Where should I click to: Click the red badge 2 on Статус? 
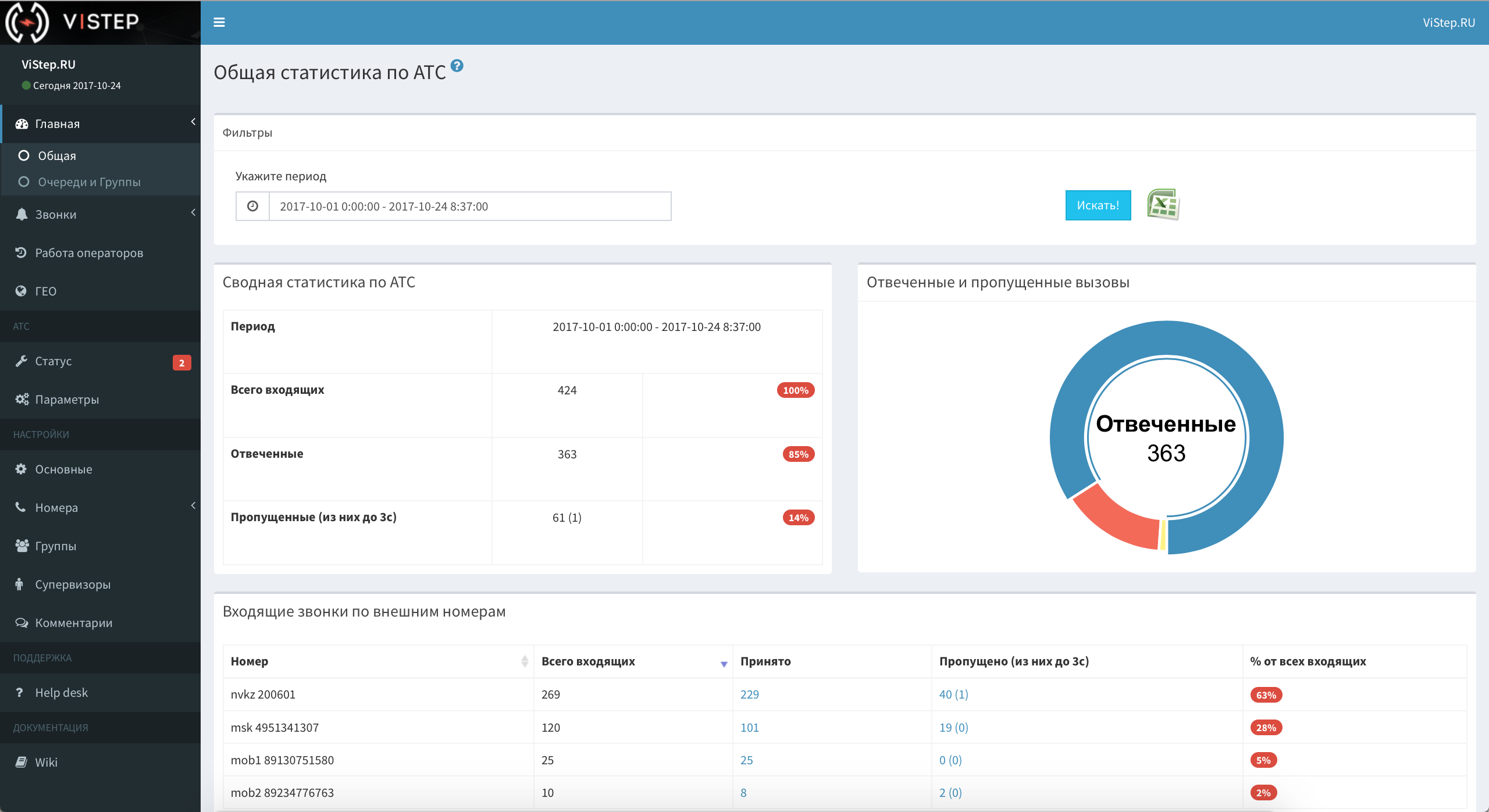point(182,362)
